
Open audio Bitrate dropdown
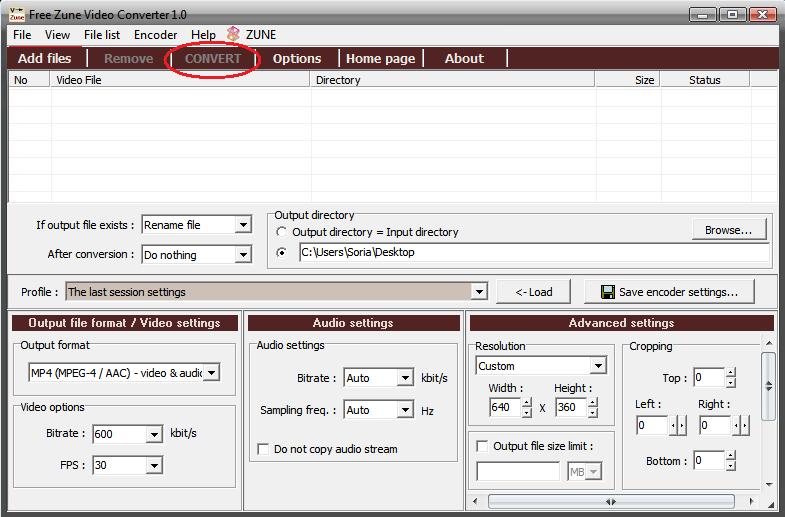[x=405, y=378]
